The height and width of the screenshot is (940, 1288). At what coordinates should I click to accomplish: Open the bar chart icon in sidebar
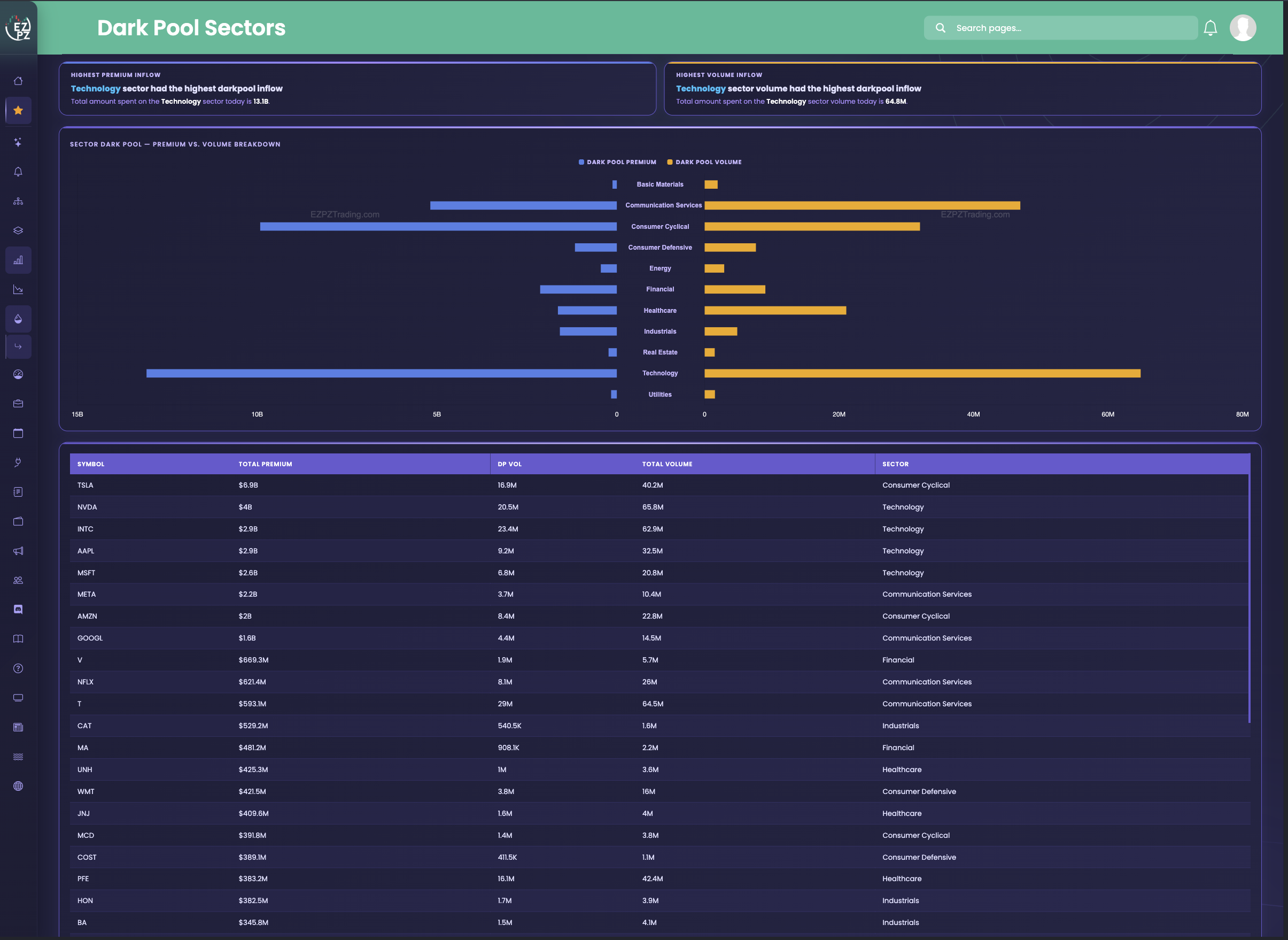18,260
